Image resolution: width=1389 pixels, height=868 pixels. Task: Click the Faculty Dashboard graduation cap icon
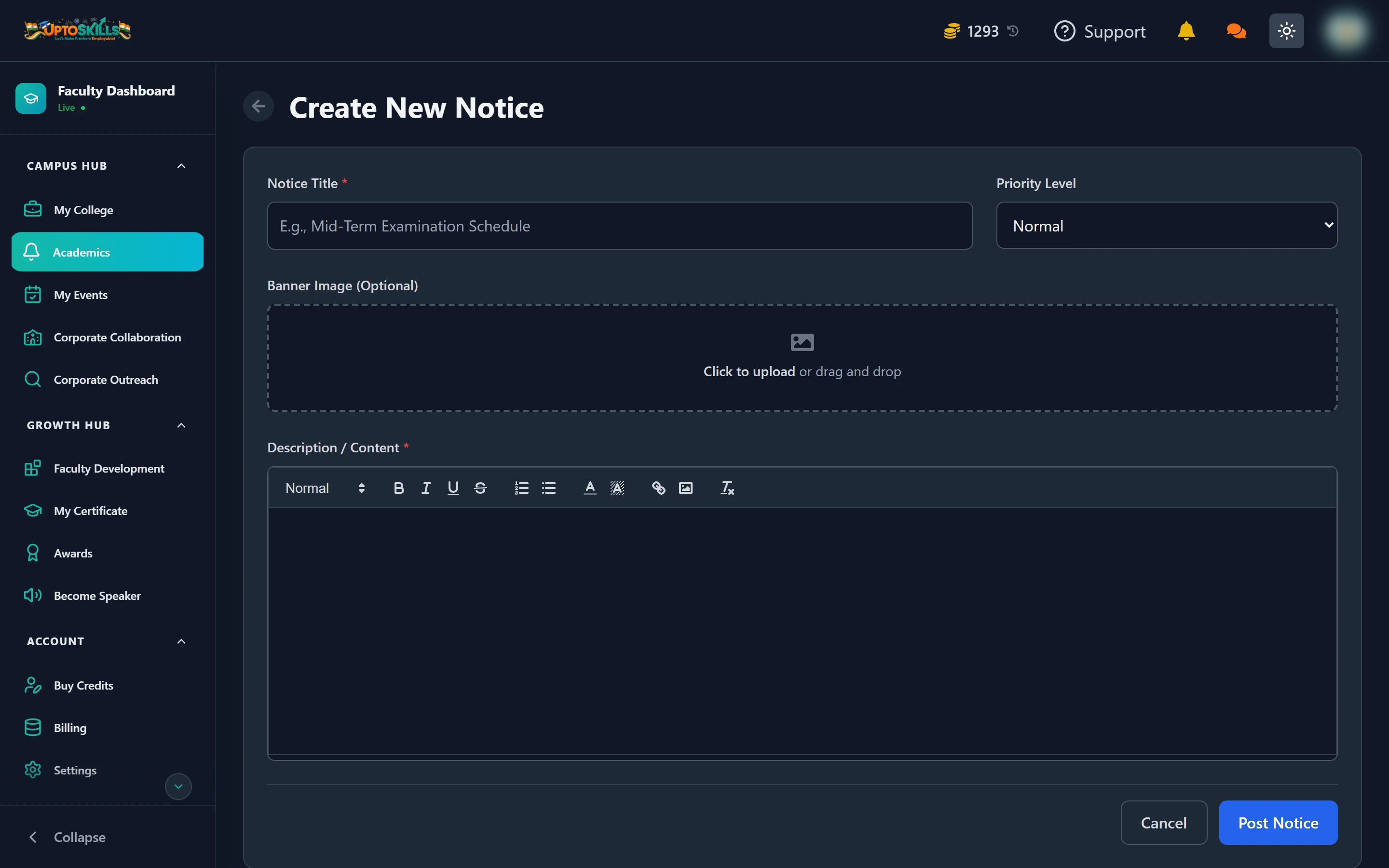31,98
